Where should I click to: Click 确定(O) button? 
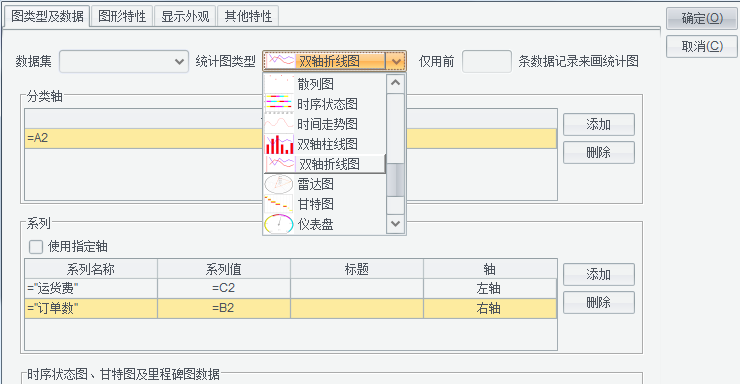point(702,18)
